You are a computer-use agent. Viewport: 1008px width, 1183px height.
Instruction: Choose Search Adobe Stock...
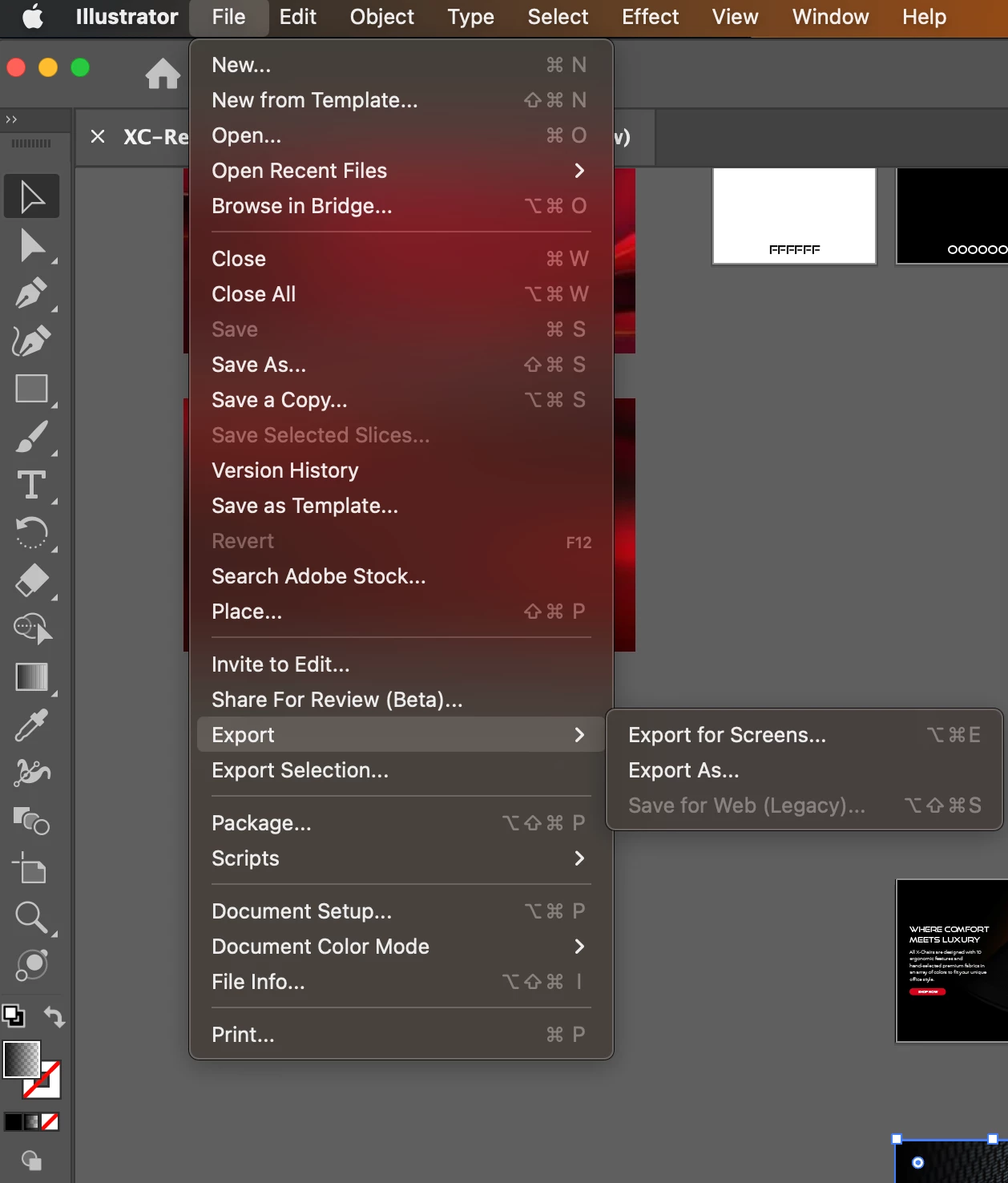(x=401, y=576)
